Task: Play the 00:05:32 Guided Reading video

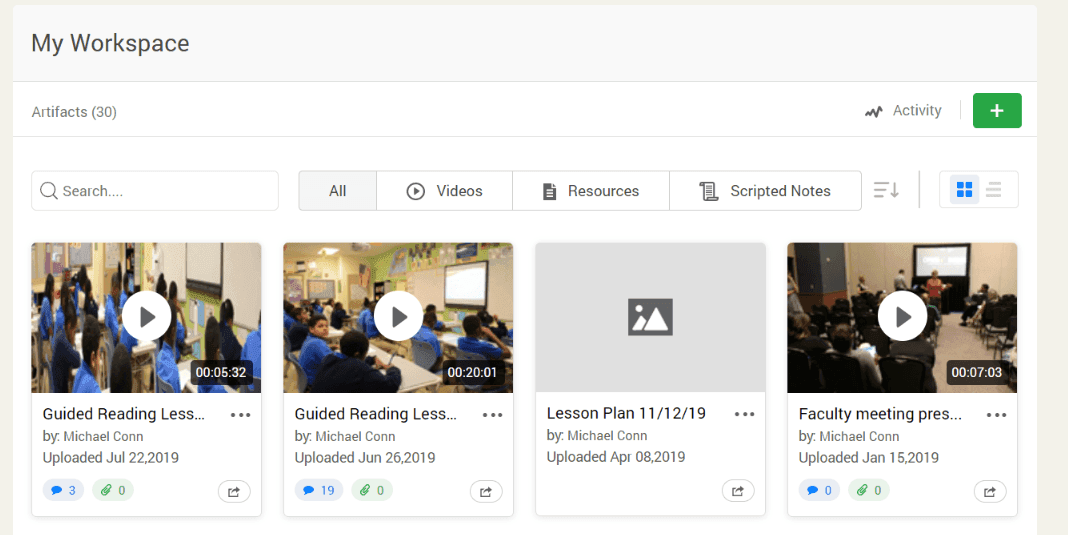Action: (x=147, y=317)
